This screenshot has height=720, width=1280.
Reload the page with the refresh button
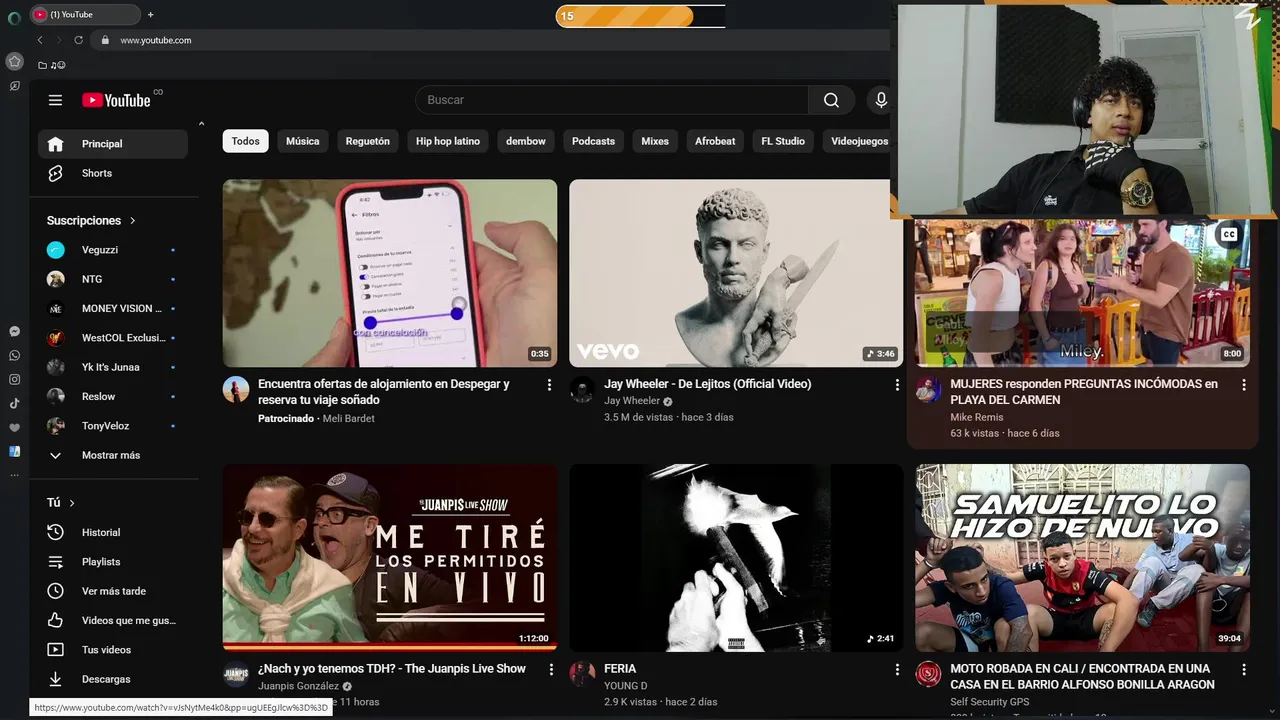click(x=78, y=40)
